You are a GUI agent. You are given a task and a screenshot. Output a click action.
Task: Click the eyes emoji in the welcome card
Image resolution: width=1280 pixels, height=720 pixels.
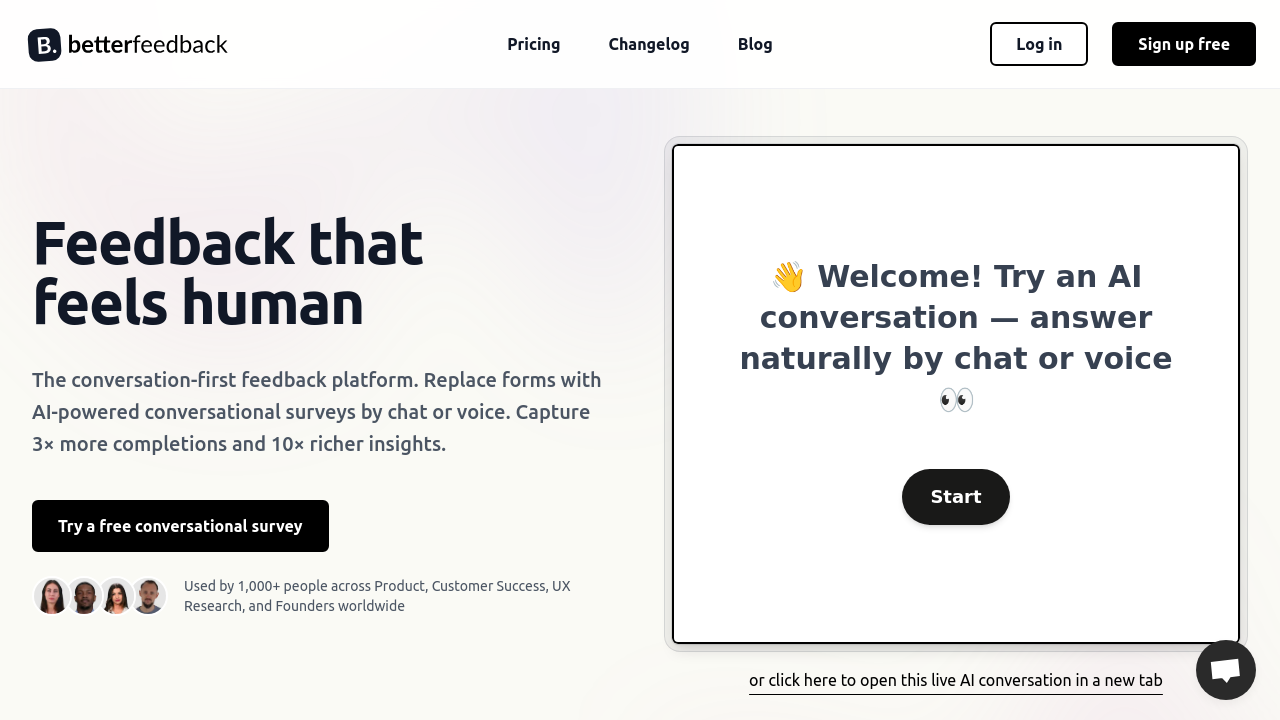[956, 400]
